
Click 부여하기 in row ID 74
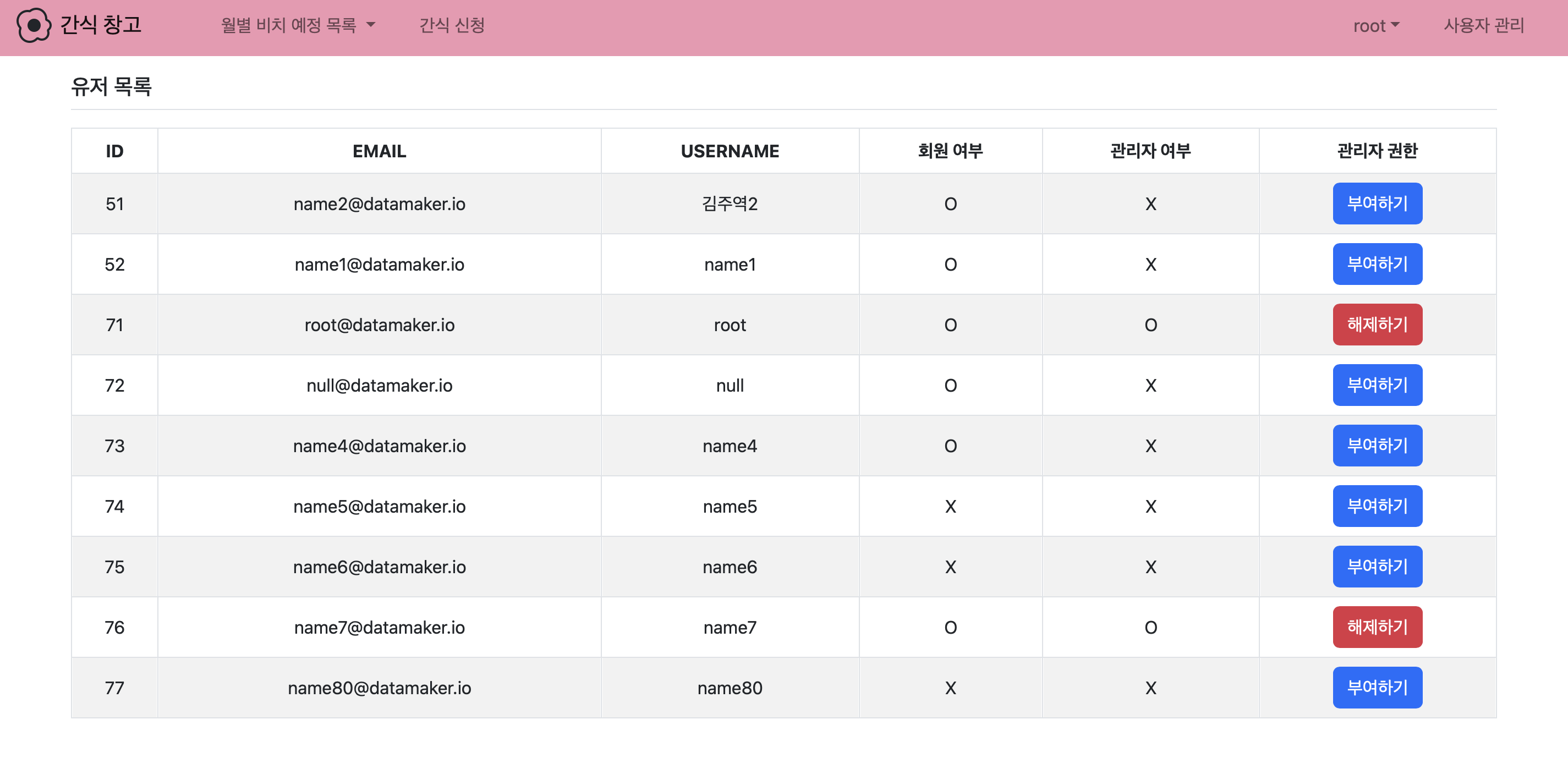point(1377,506)
